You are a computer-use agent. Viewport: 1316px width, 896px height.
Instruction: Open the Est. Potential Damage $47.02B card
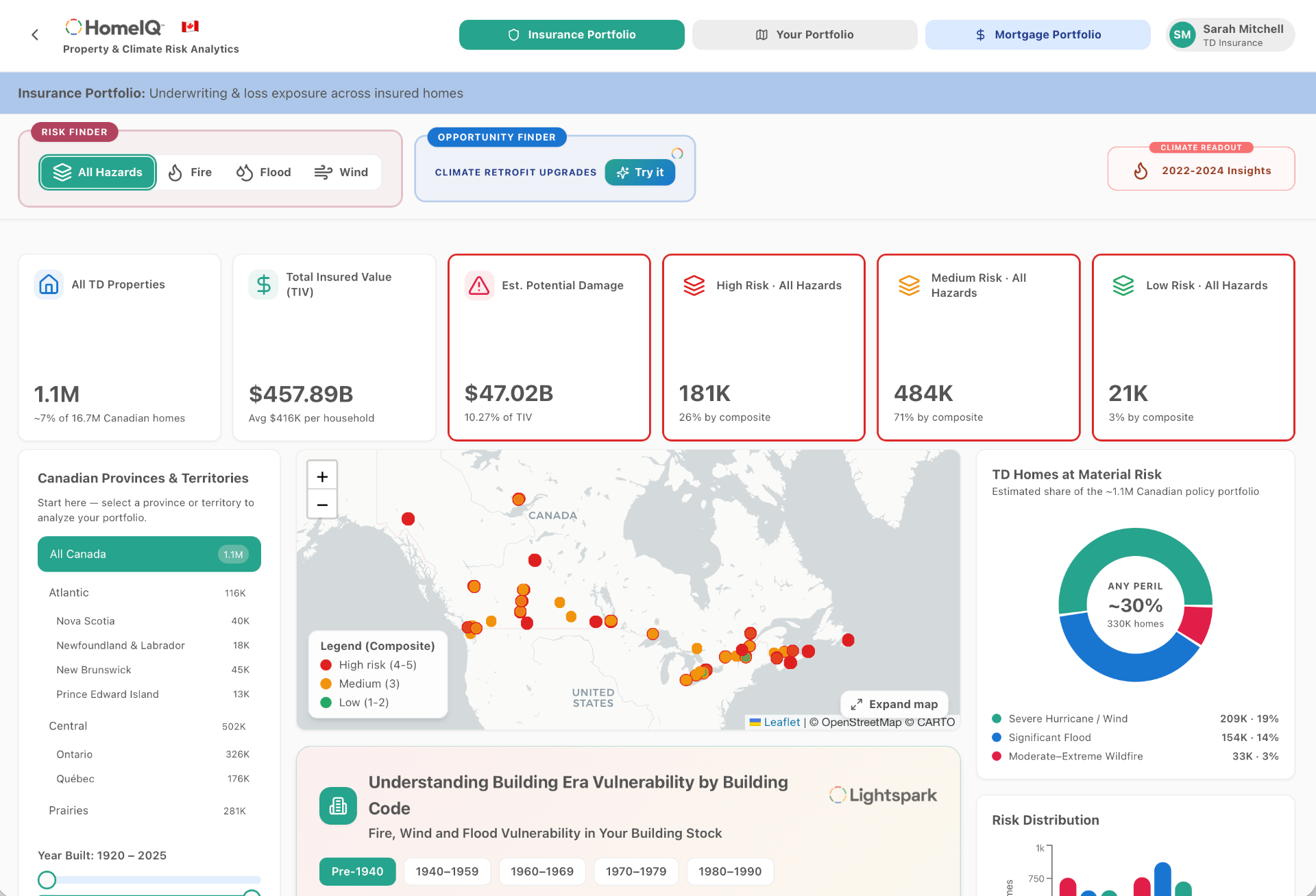[549, 348]
